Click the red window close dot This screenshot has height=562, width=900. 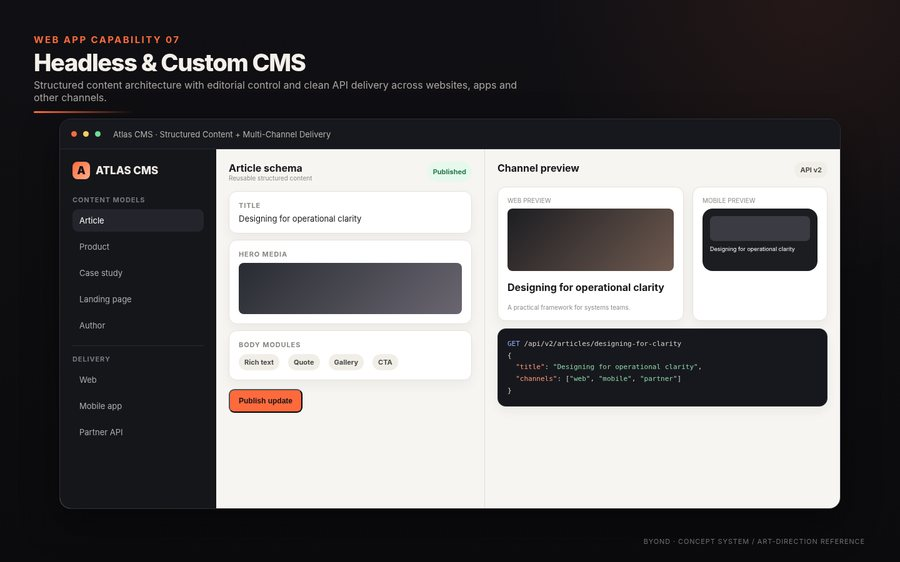74,134
